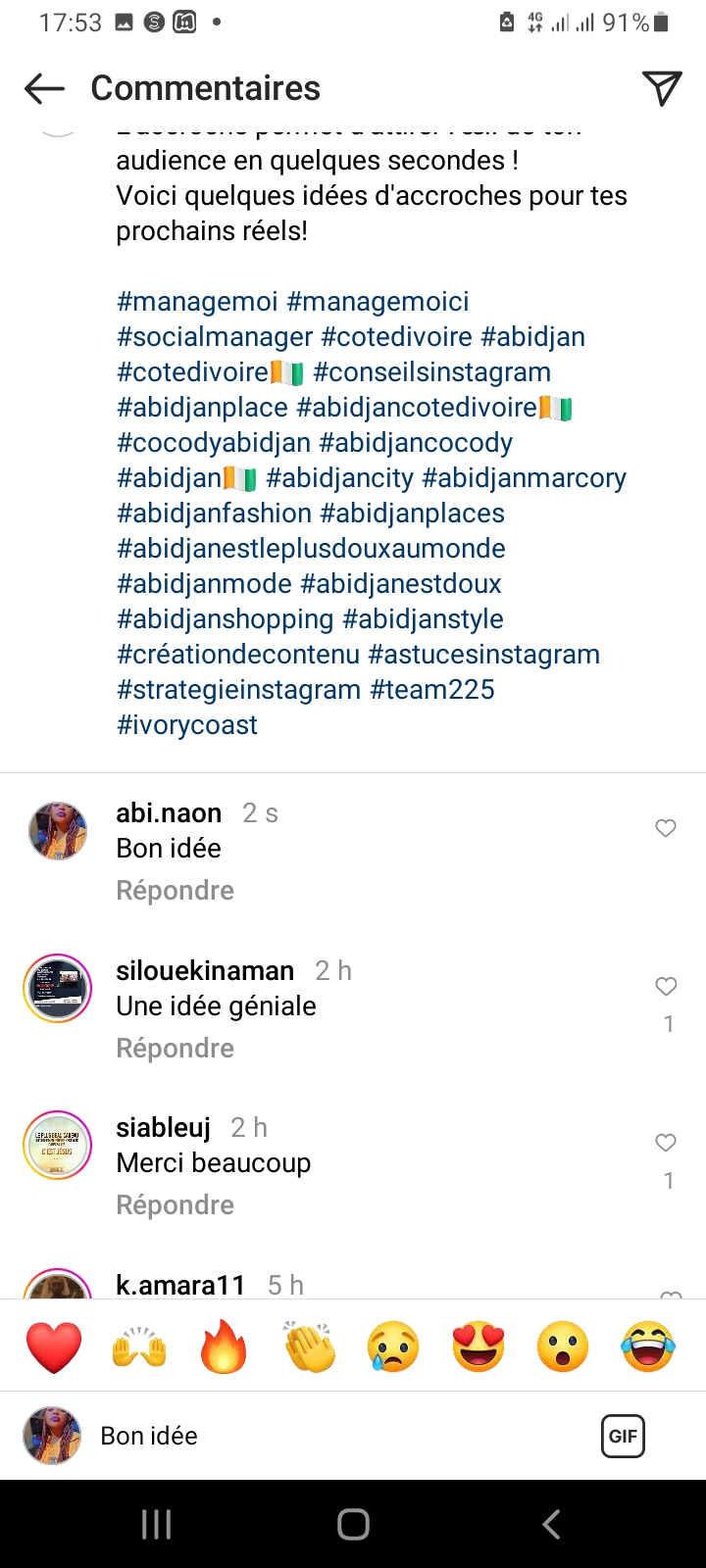Toggle heart on siableuj's 'Merci beaucoup' comment

coord(666,1143)
